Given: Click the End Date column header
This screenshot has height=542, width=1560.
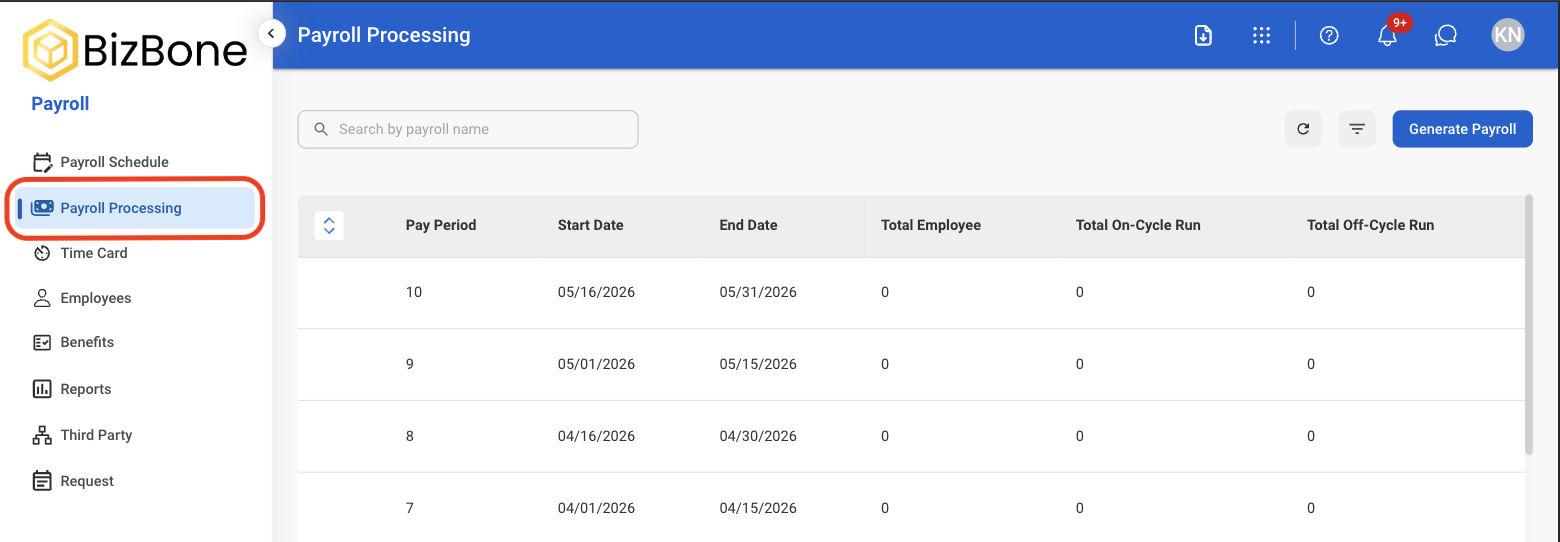Looking at the screenshot, I should coord(749,225).
